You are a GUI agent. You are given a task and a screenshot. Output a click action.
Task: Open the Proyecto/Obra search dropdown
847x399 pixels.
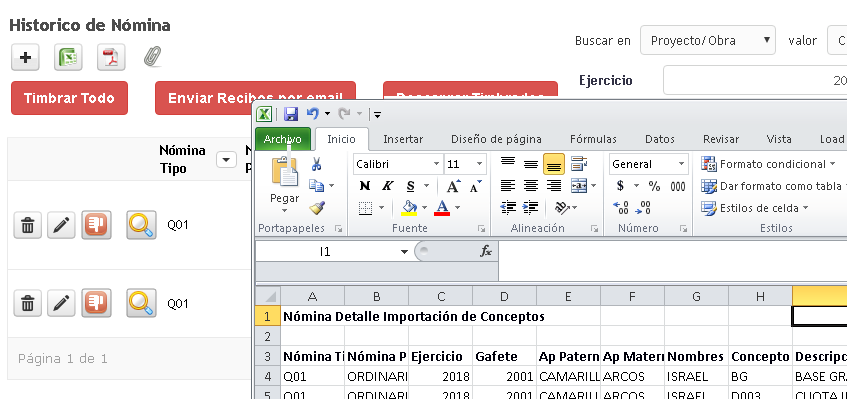[x=708, y=40]
